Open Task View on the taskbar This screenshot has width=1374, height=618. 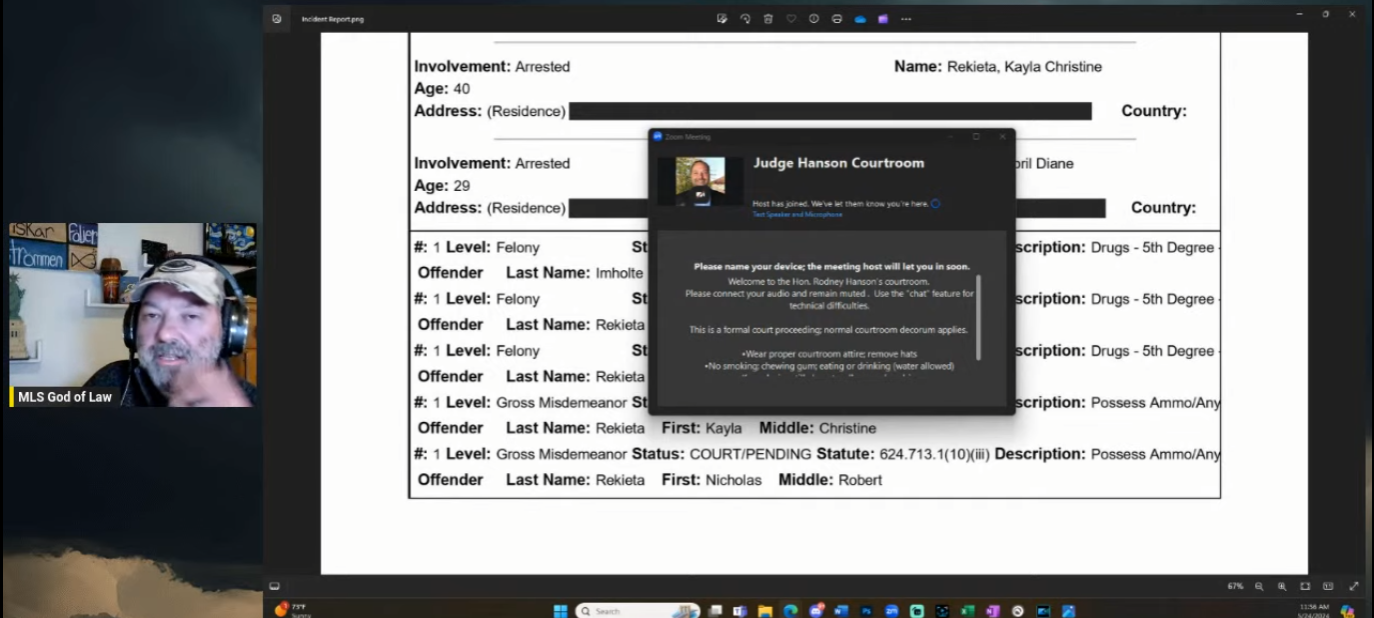click(x=715, y=610)
